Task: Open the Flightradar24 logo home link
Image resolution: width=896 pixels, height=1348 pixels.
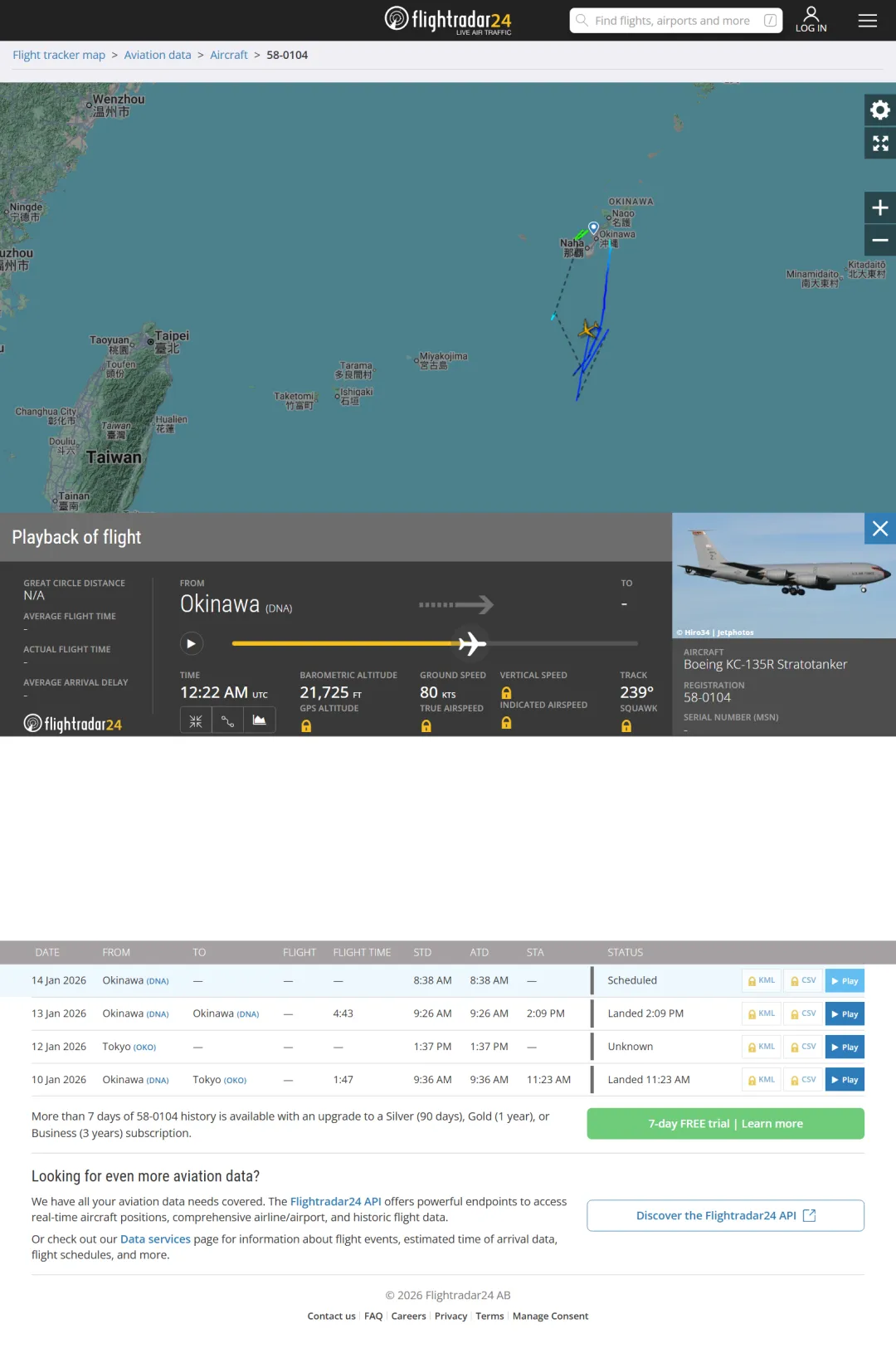Action: tap(448, 20)
